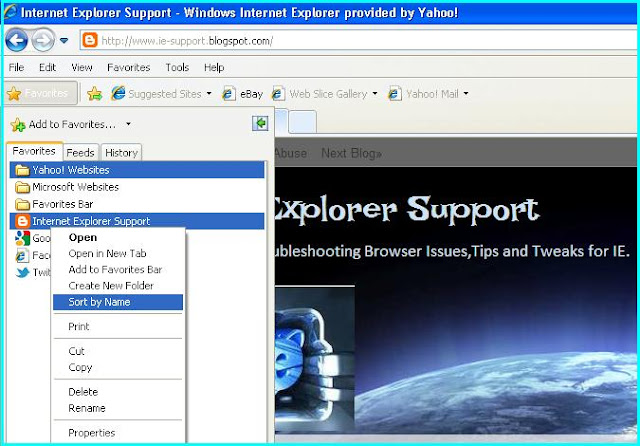Click the blog header IE robot image
This screenshot has height=446, width=640.
[x=314, y=359]
